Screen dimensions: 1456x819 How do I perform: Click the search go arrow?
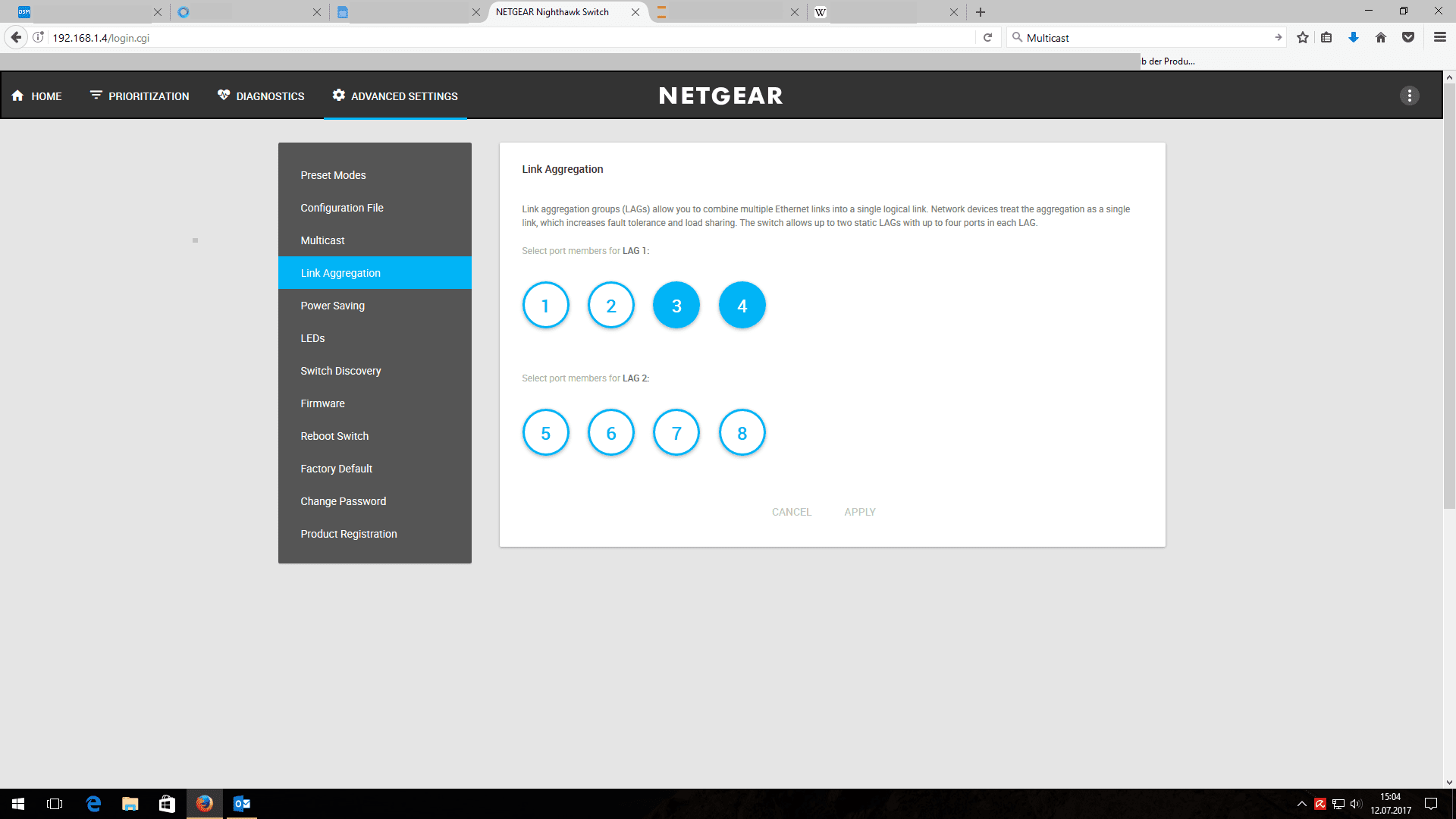tap(1278, 37)
